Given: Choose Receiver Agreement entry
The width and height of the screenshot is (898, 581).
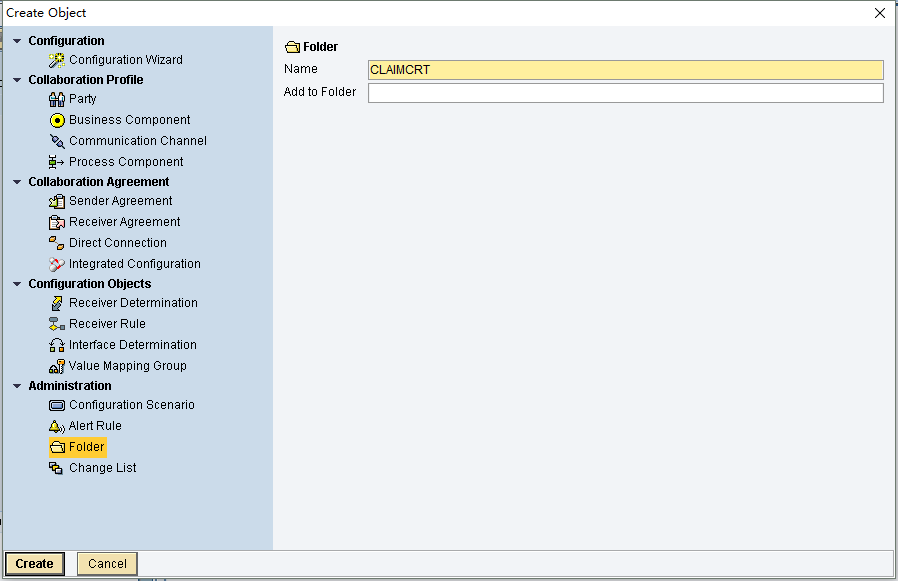Looking at the screenshot, I should pos(124,222).
